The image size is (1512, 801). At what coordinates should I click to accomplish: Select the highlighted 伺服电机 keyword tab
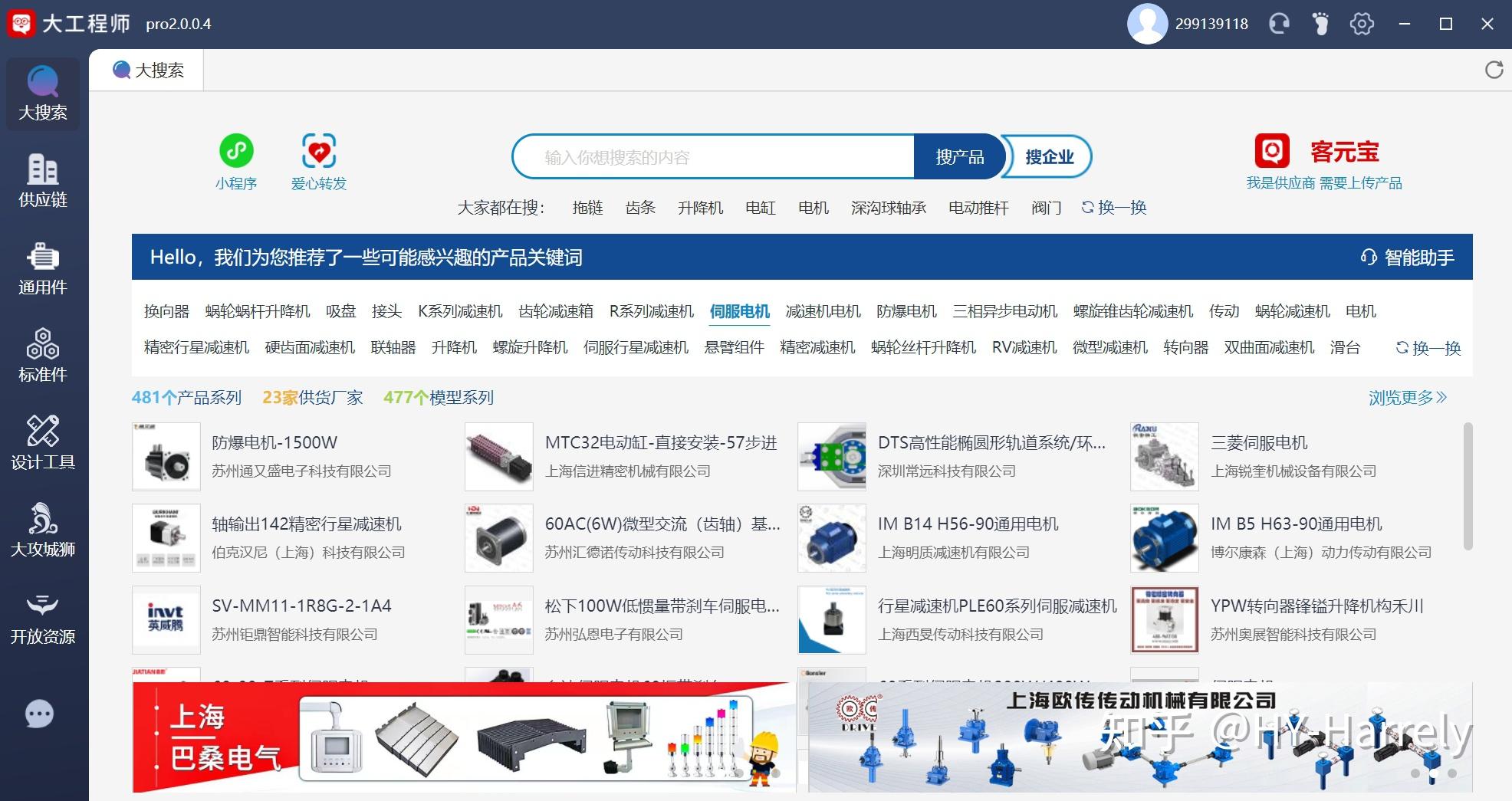[739, 311]
